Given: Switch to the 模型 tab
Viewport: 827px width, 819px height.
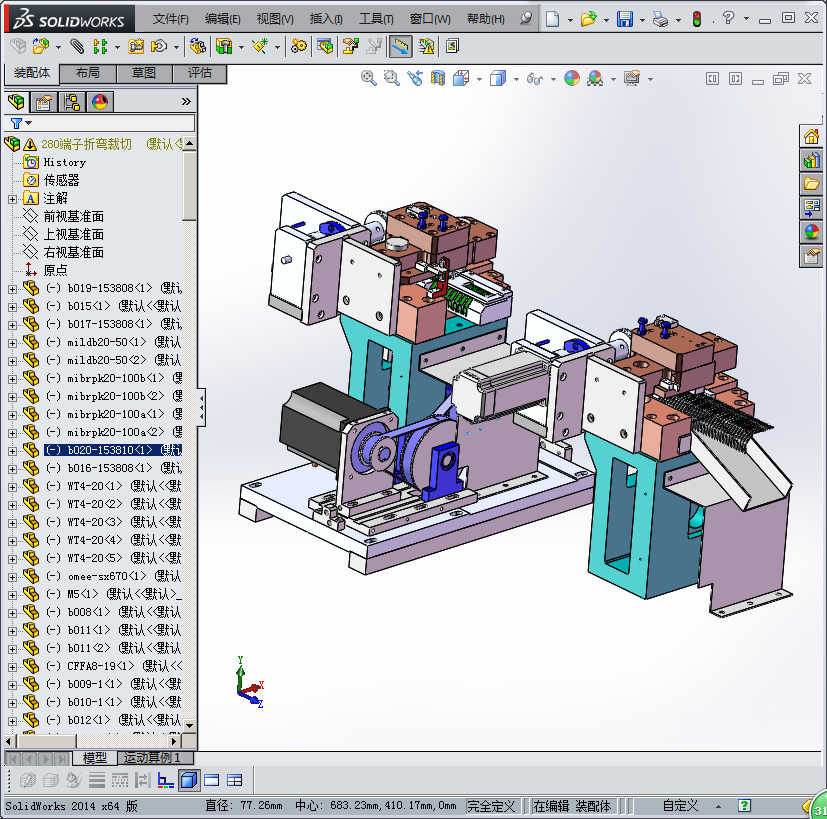Looking at the screenshot, I should pyautogui.click(x=94, y=758).
